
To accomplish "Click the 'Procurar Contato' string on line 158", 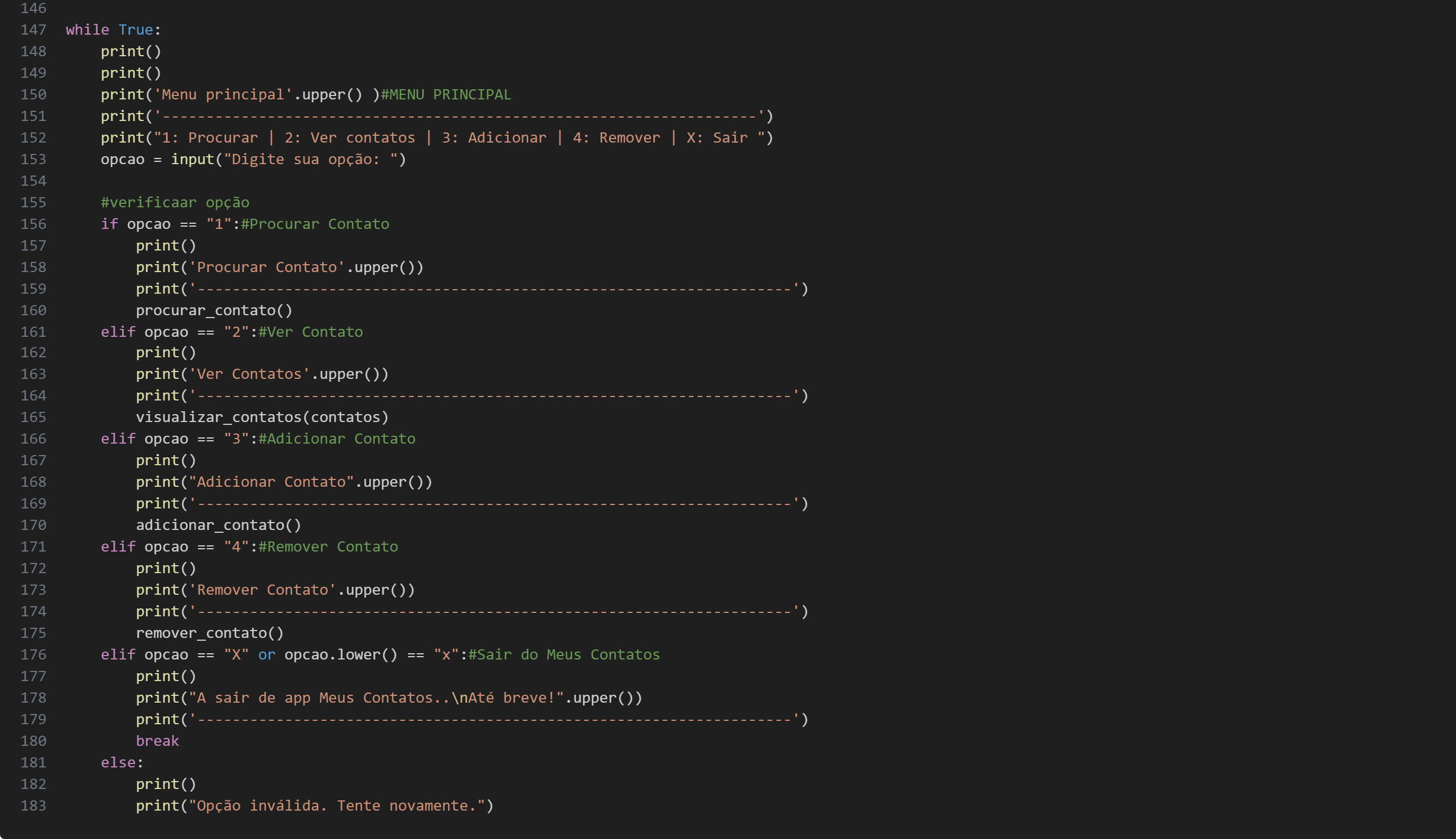I will point(267,268).
